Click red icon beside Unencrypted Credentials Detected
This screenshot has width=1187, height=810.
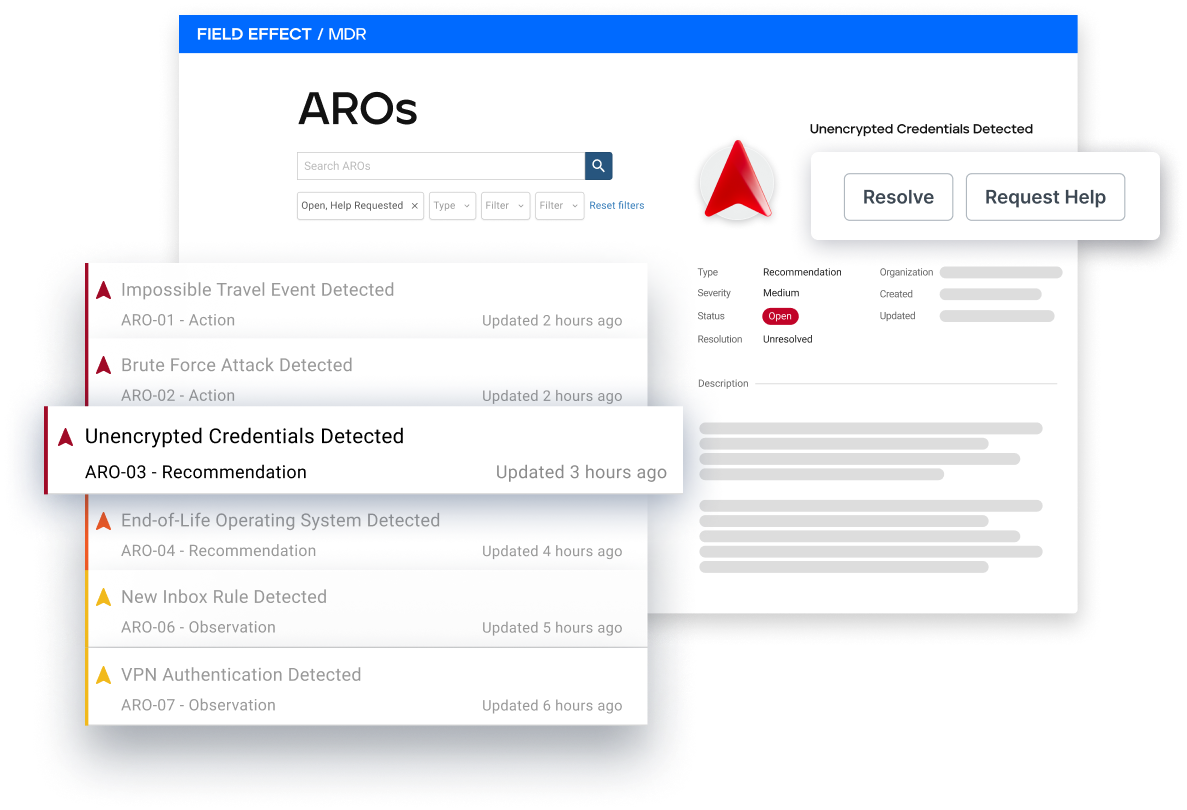[x=66, y=437]
